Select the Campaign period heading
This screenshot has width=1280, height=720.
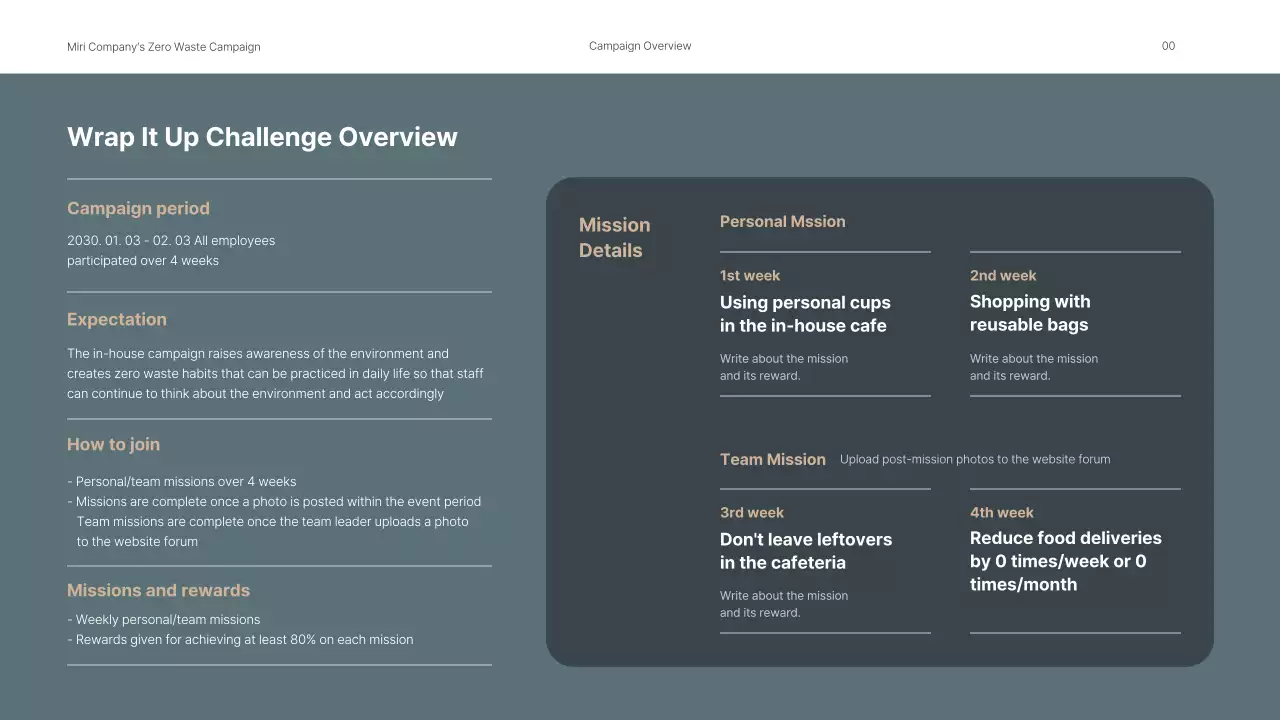[x=138, y=208]
